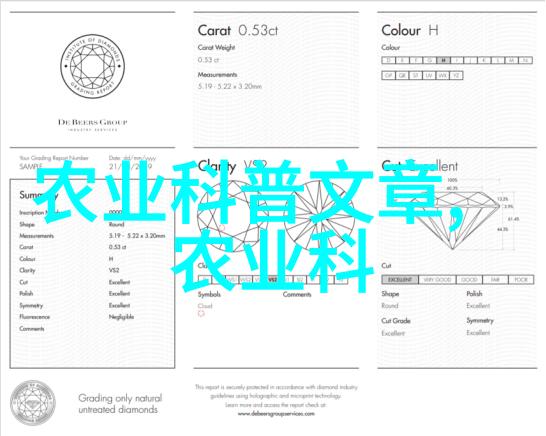
Task: Click the Measurements value under Carat Weight
Action: tap(230, 86)
